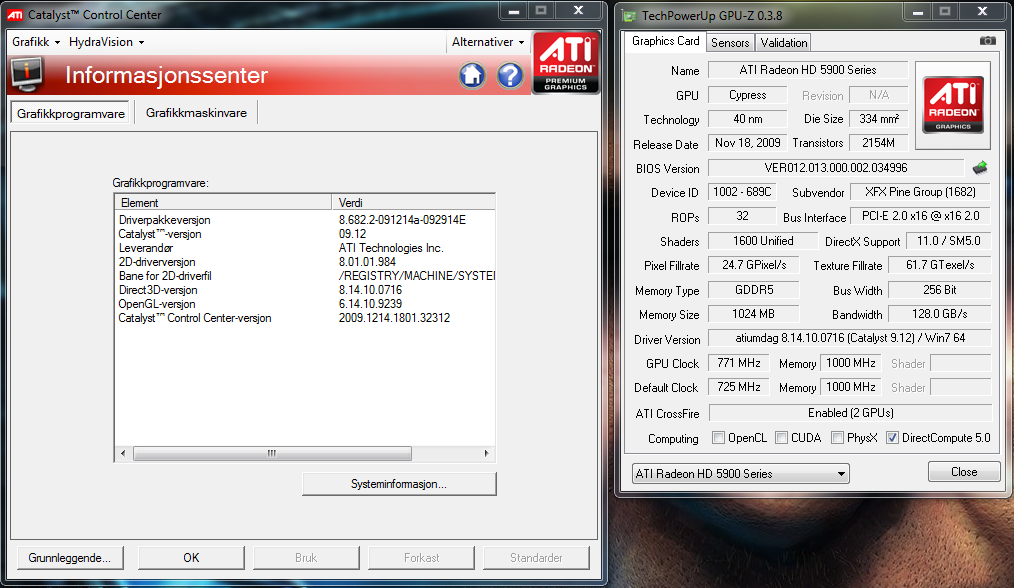Click the Release Date Nov 18, 2009 field
The image size is (1014, 588).
point(748,143)
